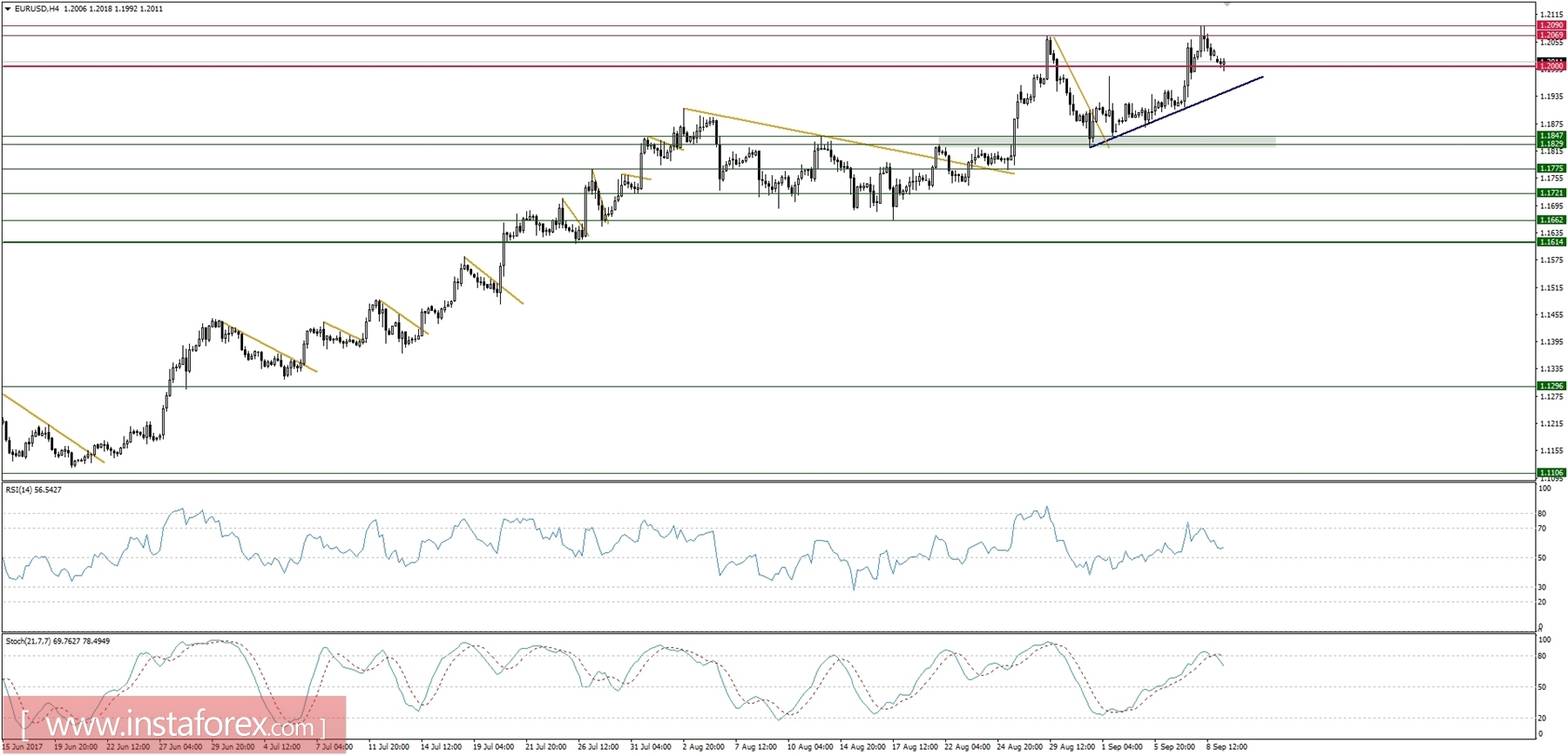Click the 2 Aug 20:00 time label
Screen dimensions: 1568x756
coord(703,746)
